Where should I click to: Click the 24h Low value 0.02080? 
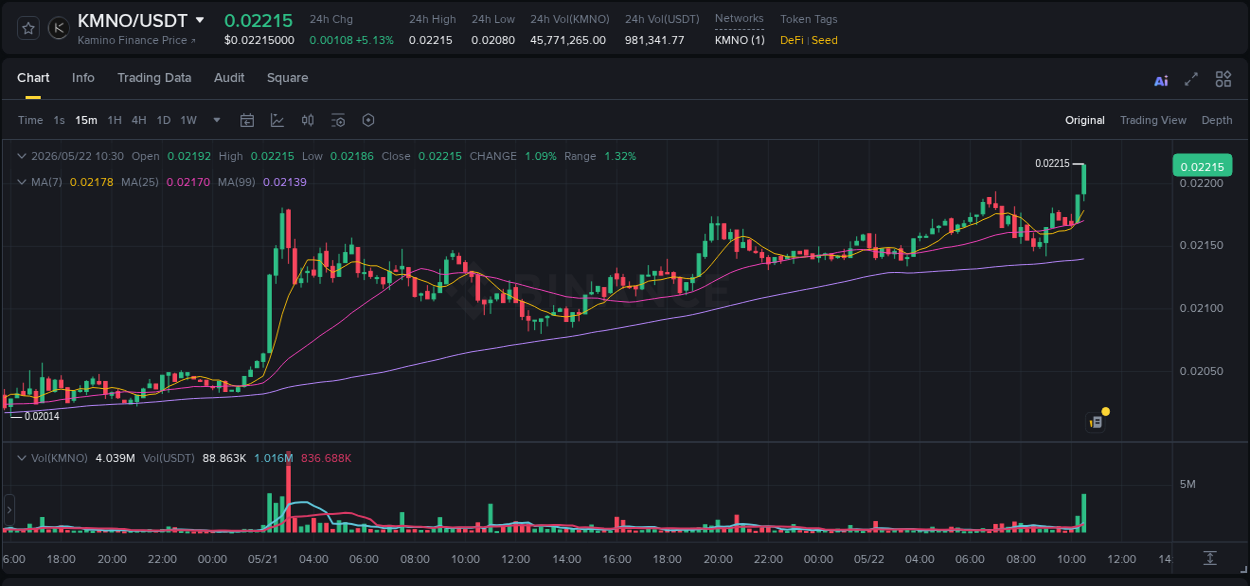493,40
